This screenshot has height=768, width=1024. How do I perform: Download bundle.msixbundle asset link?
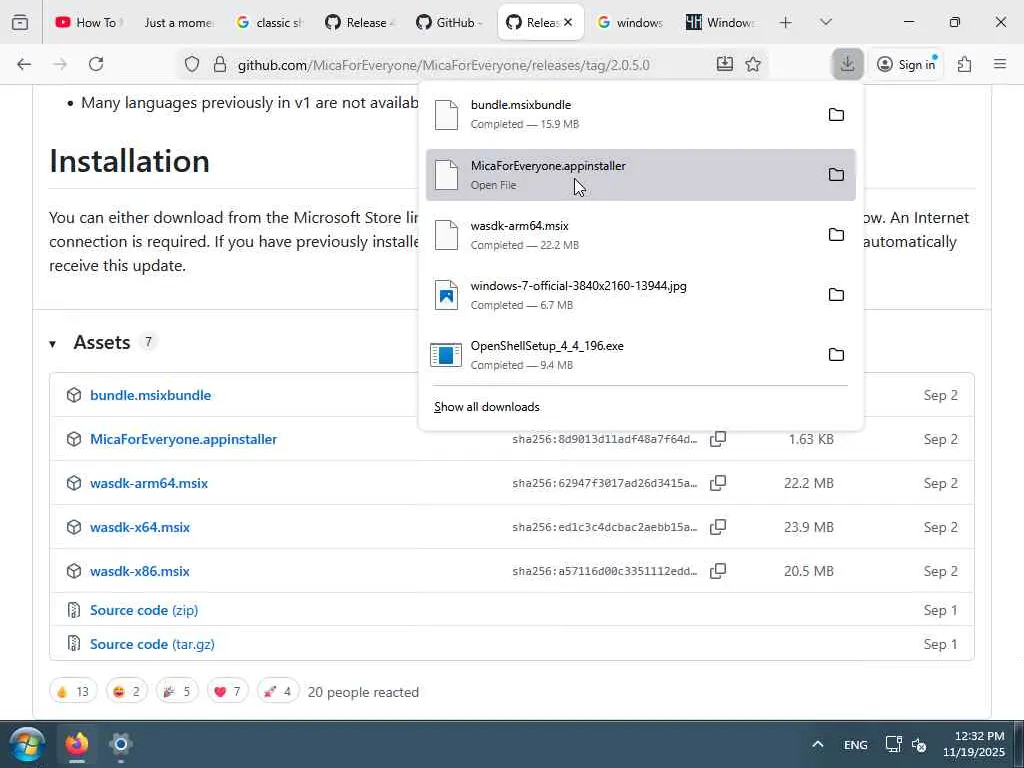click(x=150, y=395)
